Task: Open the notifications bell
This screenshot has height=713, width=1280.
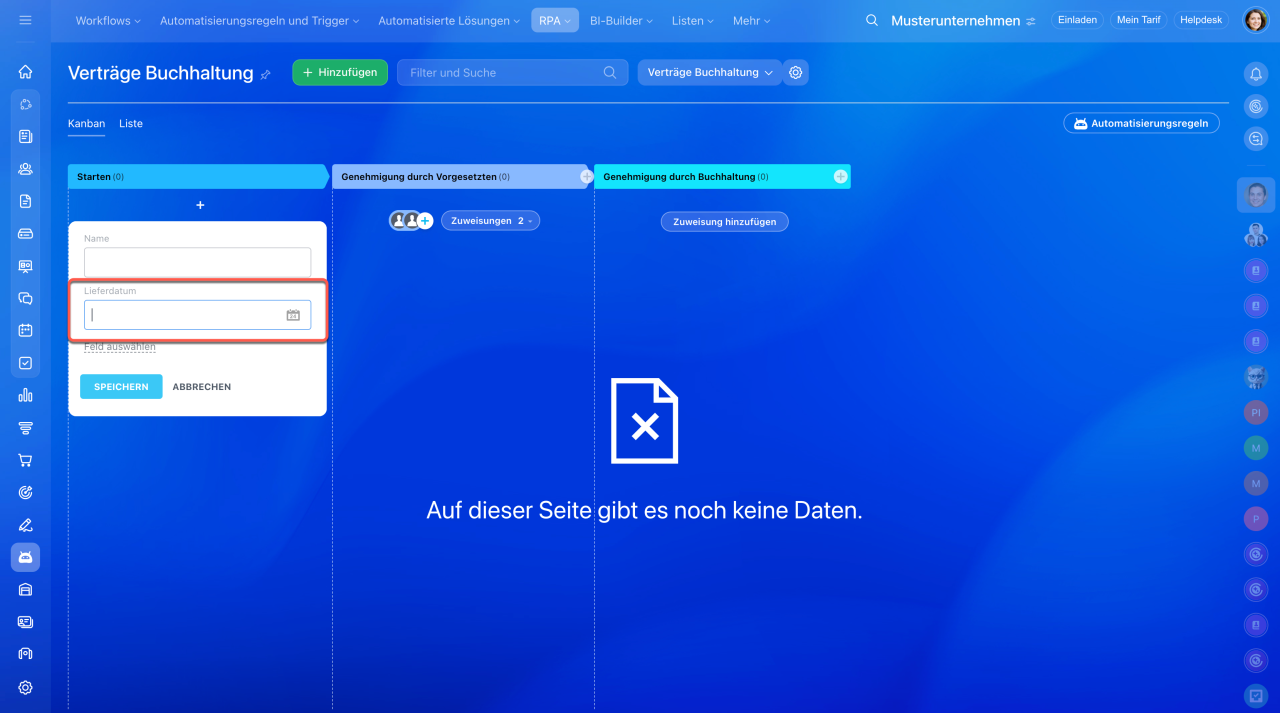Action: (1255, 73)
